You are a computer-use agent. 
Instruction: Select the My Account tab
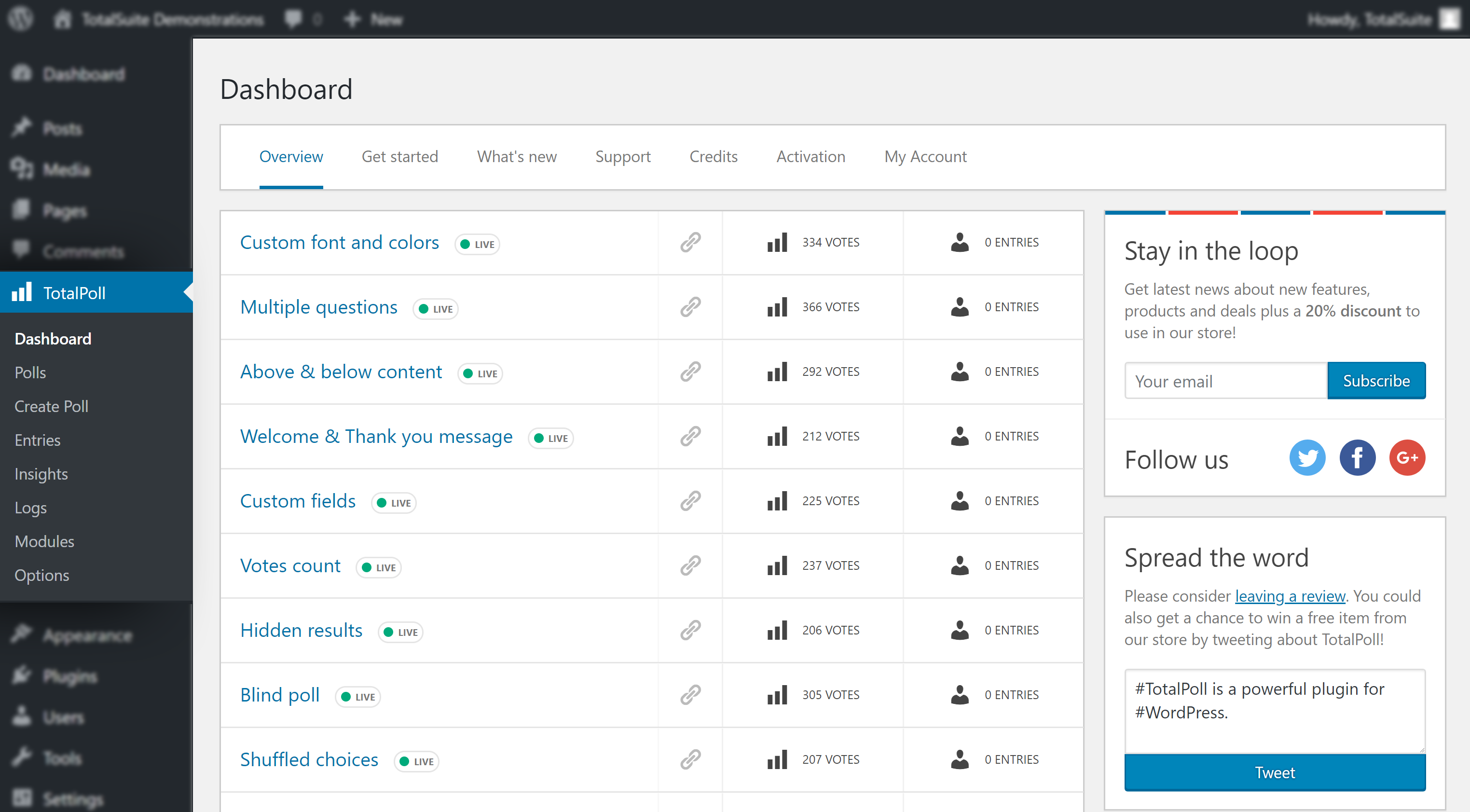point(925,157)
